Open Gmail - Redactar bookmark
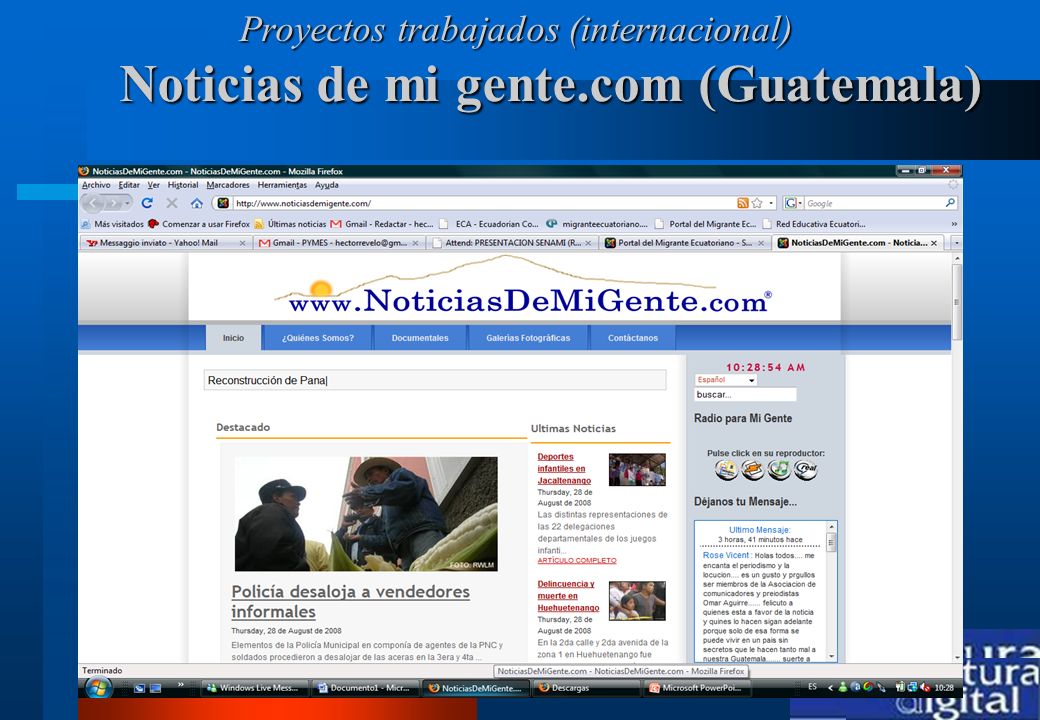 [x=382, y=224]
